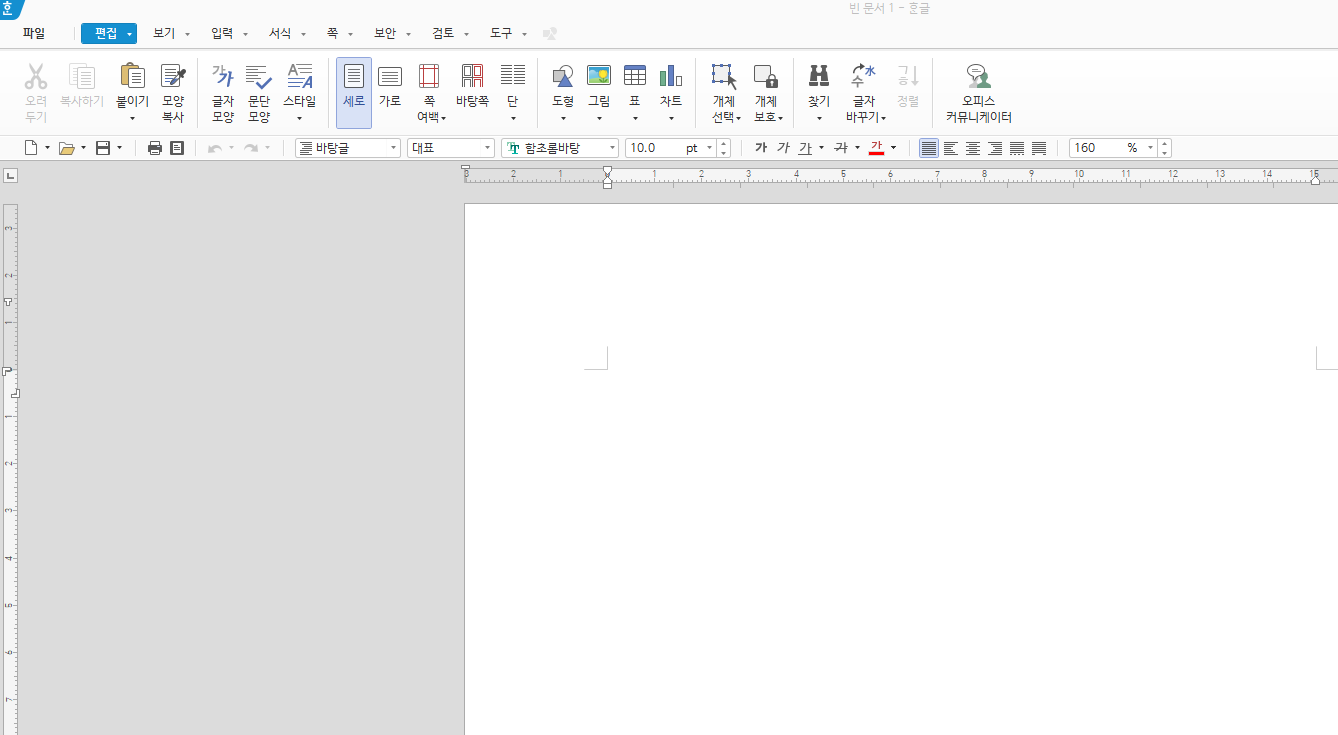Viewport: 1338px width, 735px height.
Task: Click the undo arrow icon
Action: 215,148
